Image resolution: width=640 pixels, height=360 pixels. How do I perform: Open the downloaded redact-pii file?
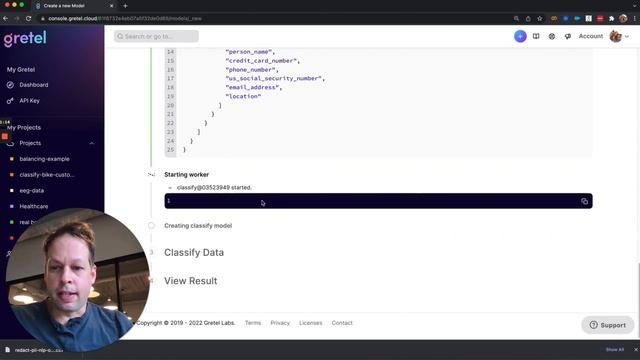35,350
